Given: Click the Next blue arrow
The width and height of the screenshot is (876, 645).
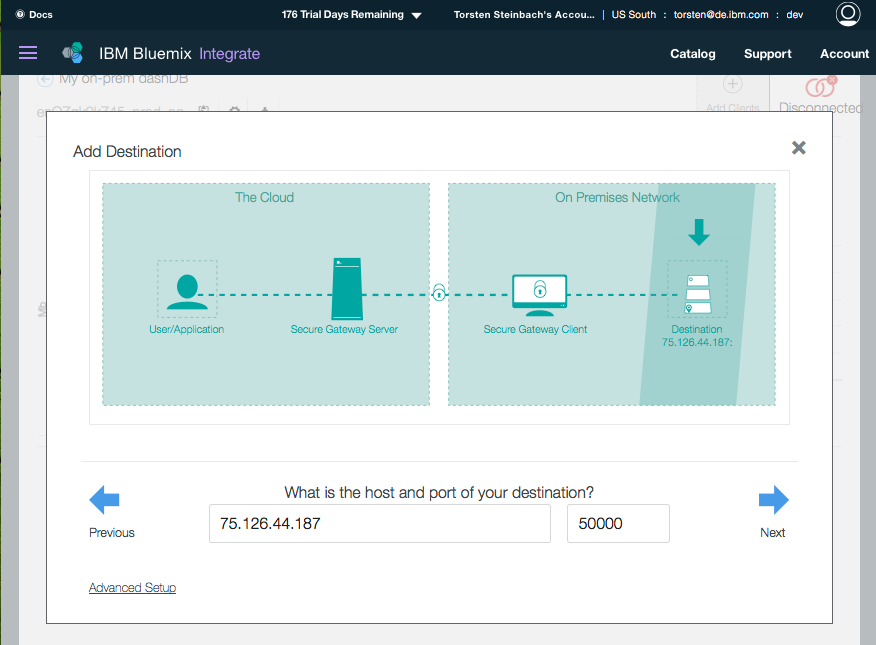Looking at the screenshot, I should click(x=773, y=499).
